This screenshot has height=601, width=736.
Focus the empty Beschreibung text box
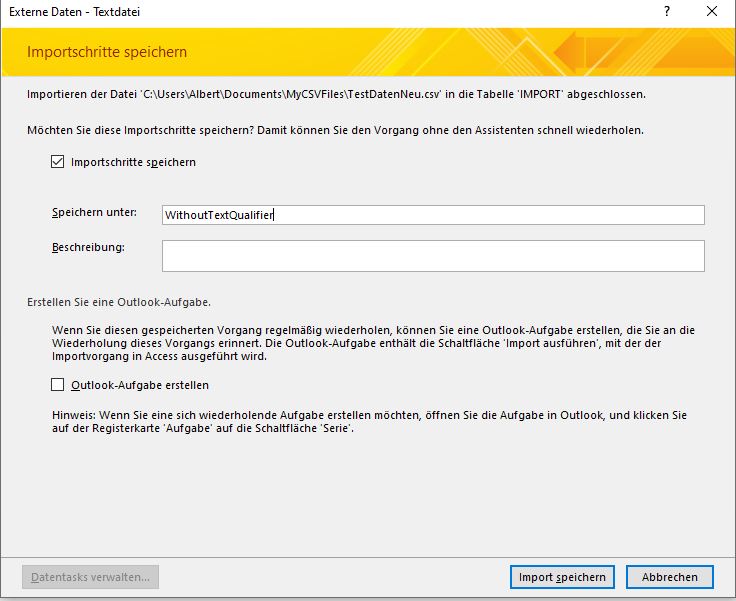[x=432, y=256]
